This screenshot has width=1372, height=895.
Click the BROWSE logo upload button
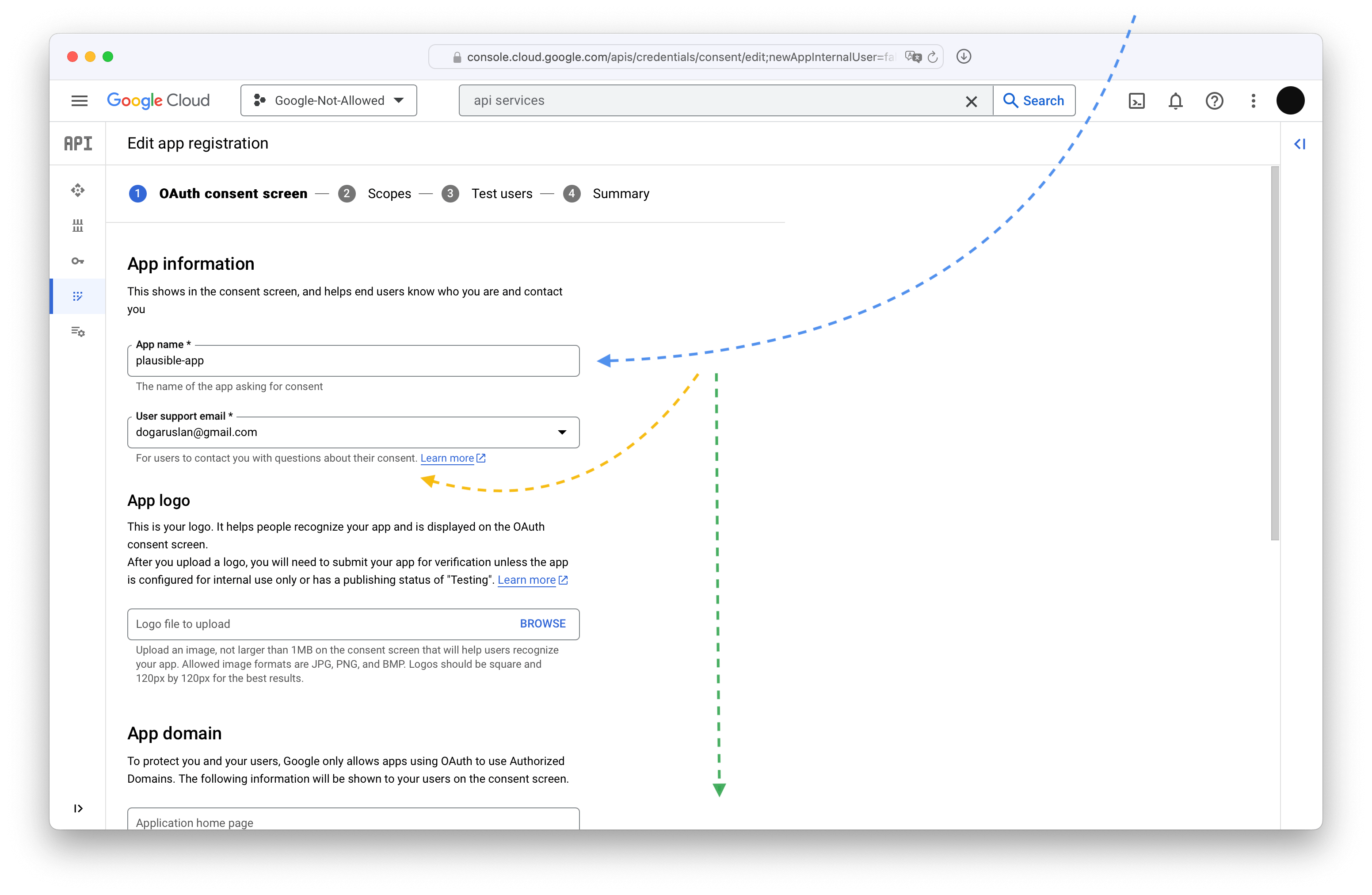coord(542,624)
